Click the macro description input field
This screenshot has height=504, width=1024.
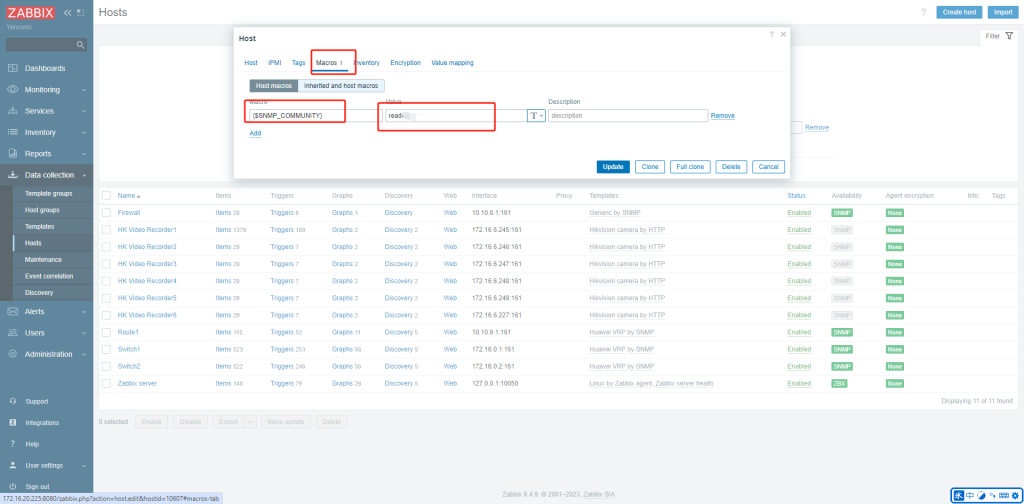pyautogui.click(x=628, y=116)
